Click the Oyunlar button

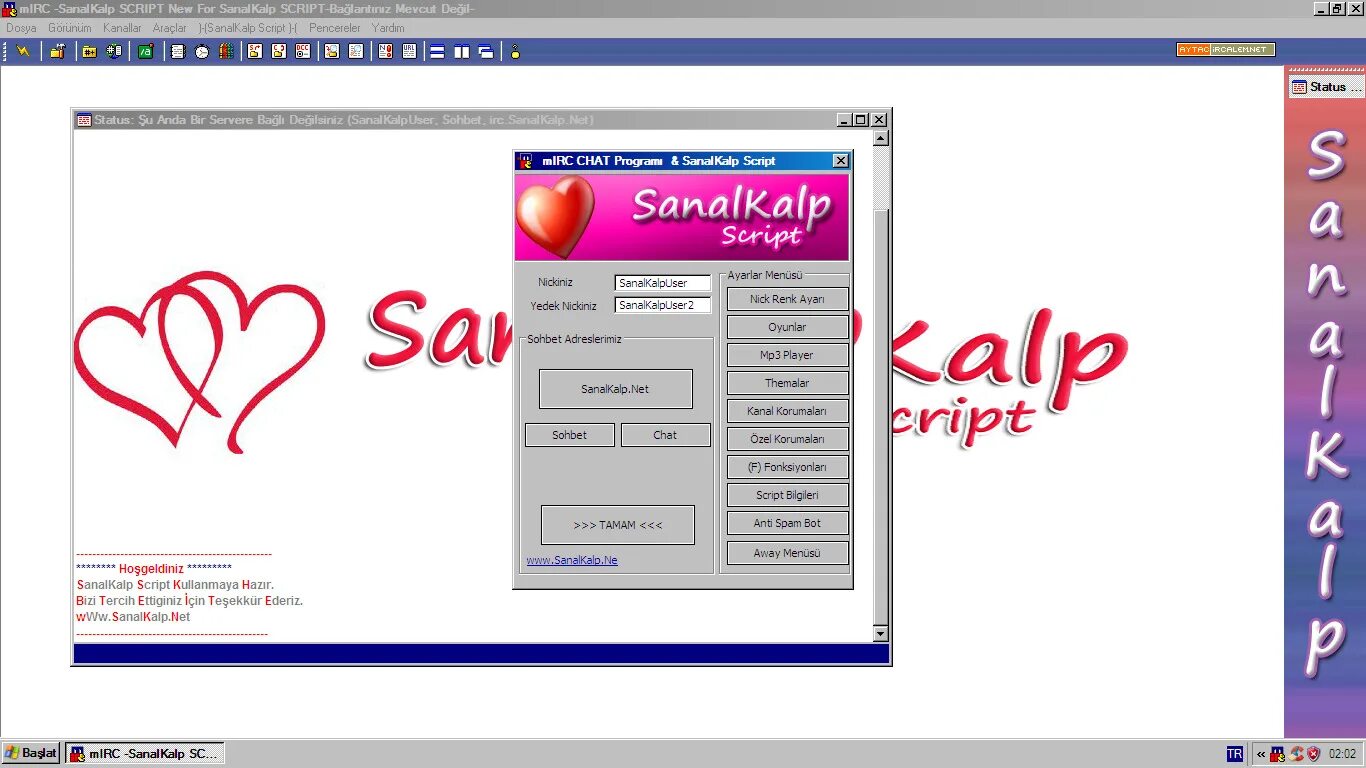tap(788, 327)
